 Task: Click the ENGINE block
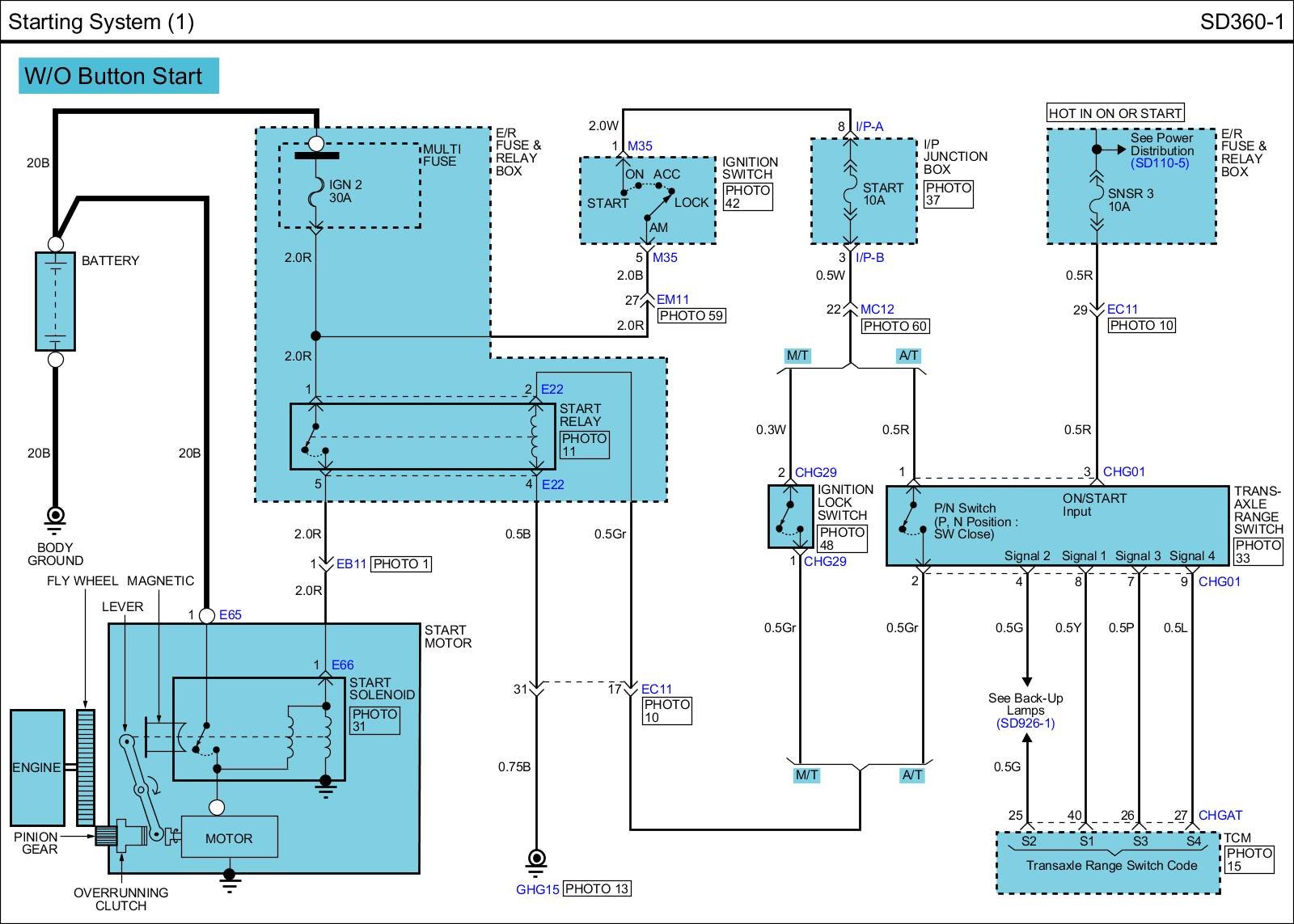click(37, 767)
